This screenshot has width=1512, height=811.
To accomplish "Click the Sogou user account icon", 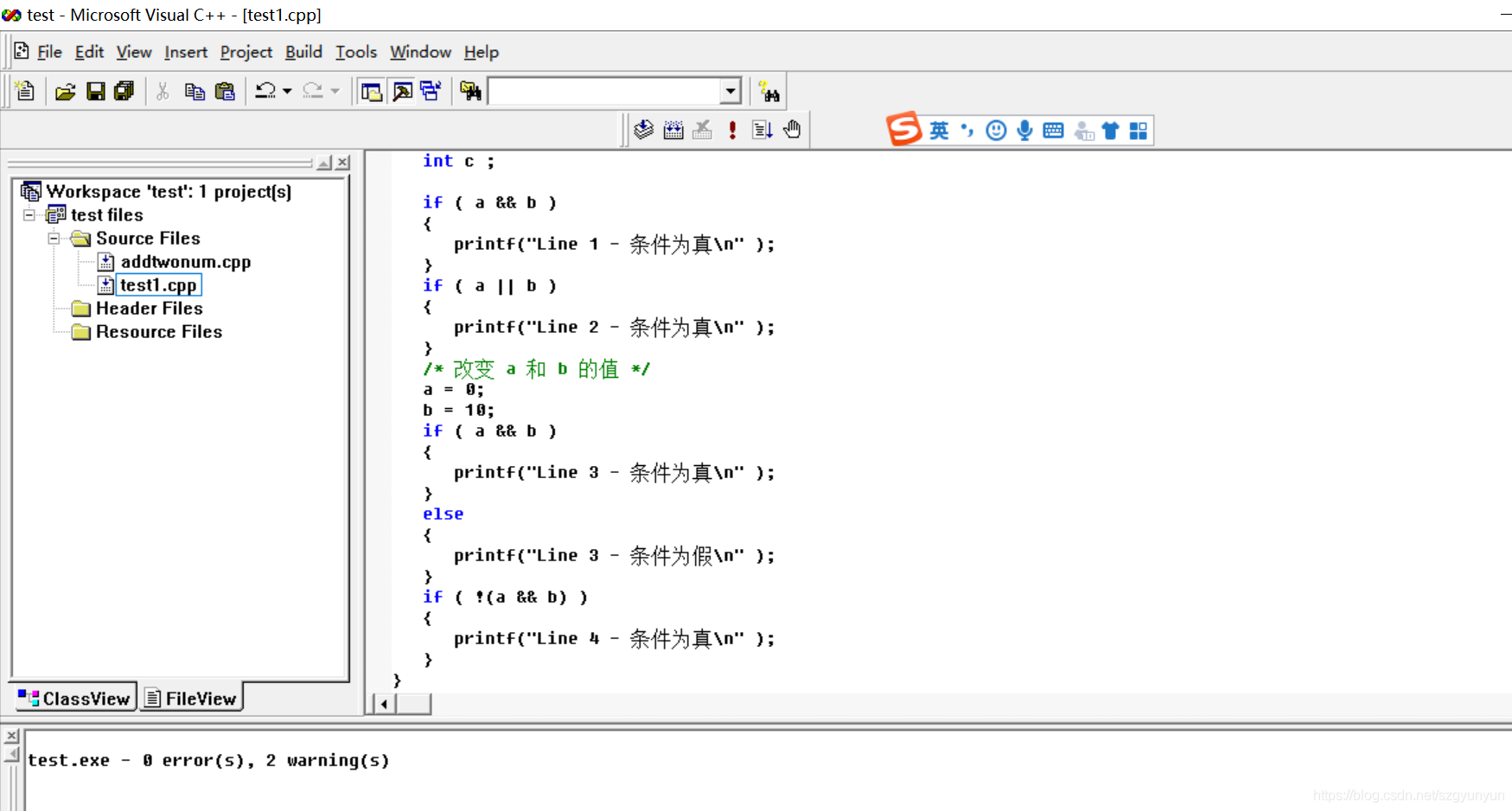I will (1083, 131).
